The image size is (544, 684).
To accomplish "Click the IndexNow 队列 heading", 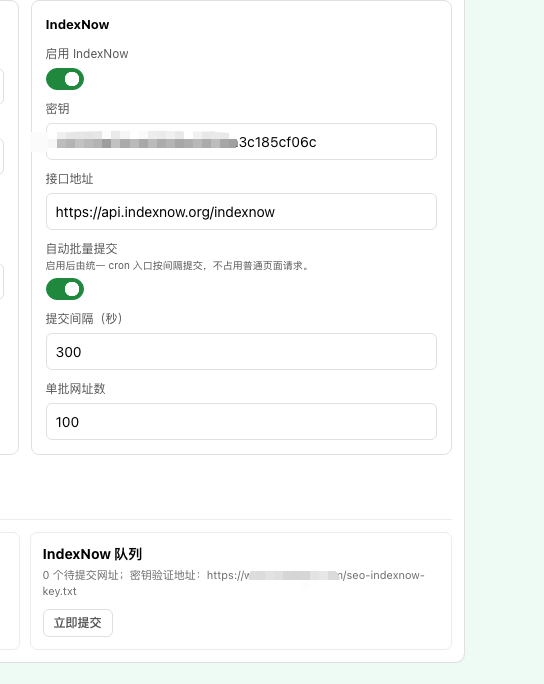I will [x=92, y=554].
